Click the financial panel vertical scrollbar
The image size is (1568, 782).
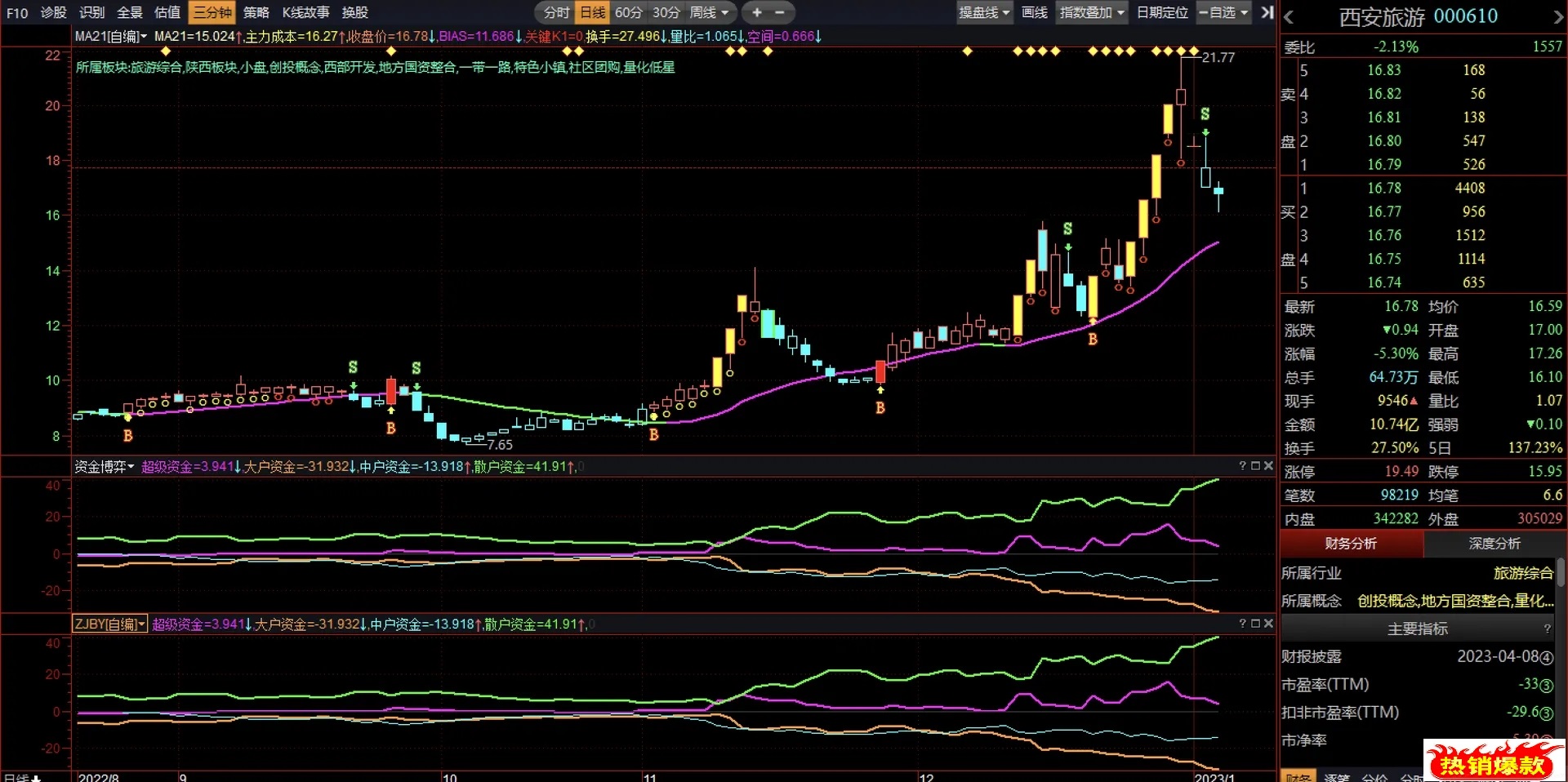tap(1561, 571)
